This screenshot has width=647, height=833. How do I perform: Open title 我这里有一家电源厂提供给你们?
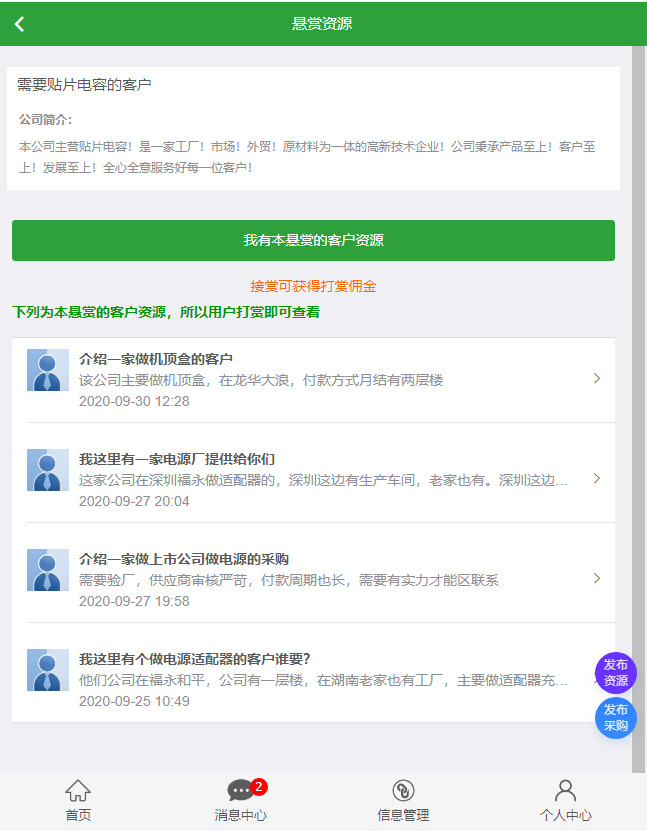[177, 459]
